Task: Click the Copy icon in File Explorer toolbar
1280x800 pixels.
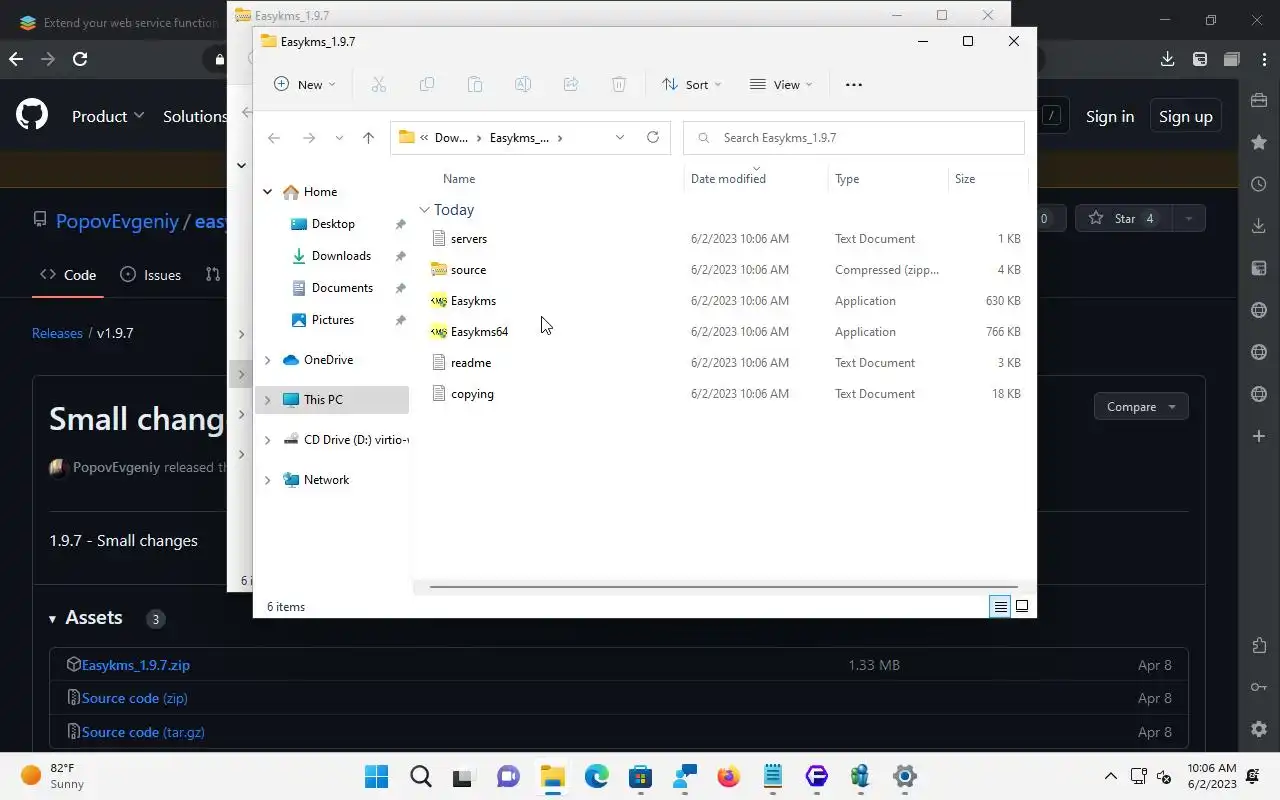Action: [427, 85]
